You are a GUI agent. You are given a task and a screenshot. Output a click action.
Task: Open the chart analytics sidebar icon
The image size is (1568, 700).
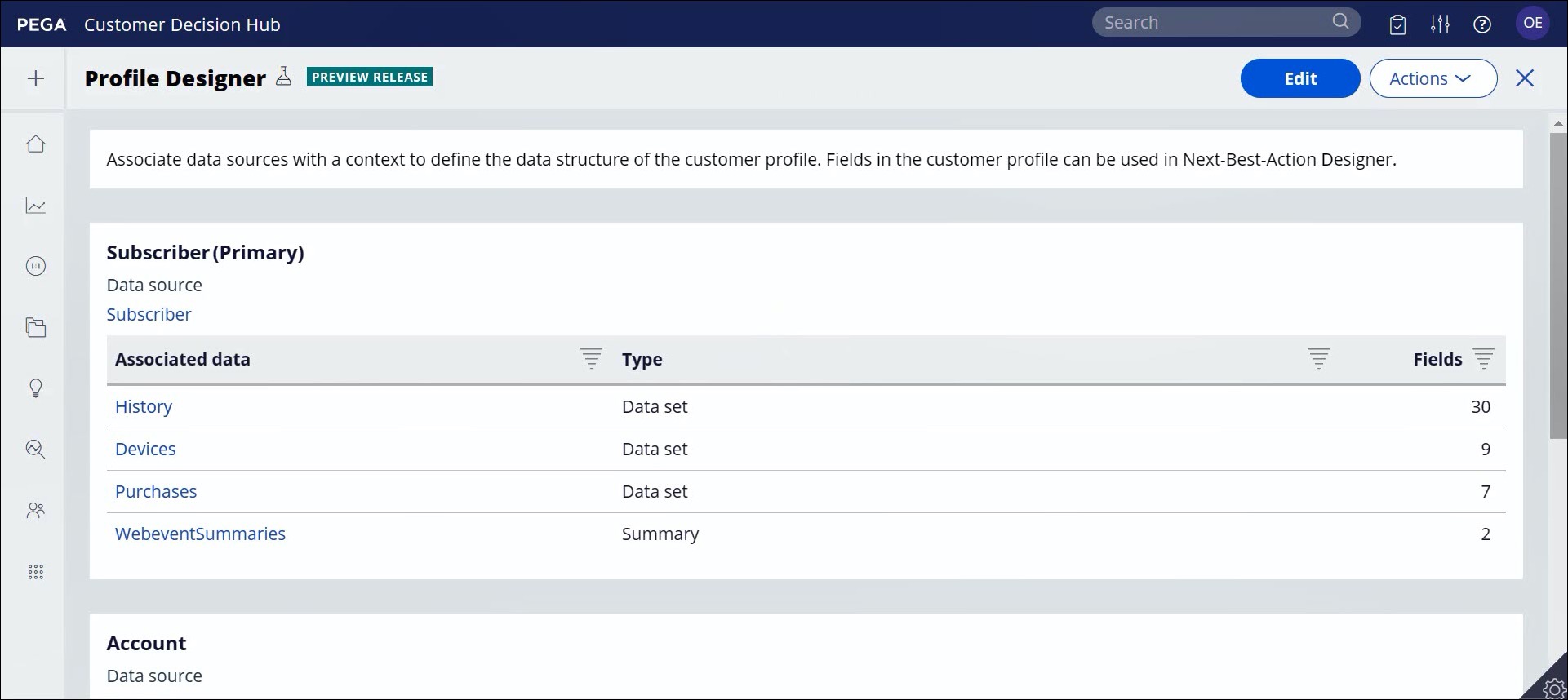point(35,206)
